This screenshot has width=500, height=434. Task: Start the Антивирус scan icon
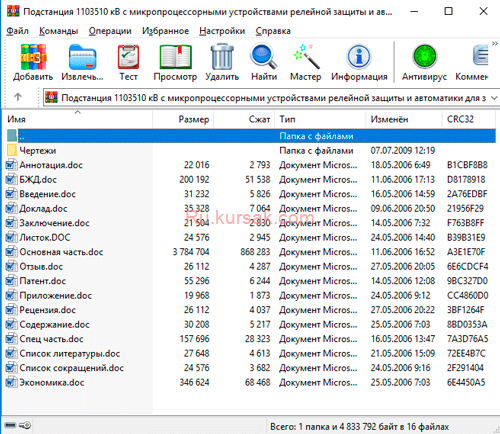click(x=424, y=57)
